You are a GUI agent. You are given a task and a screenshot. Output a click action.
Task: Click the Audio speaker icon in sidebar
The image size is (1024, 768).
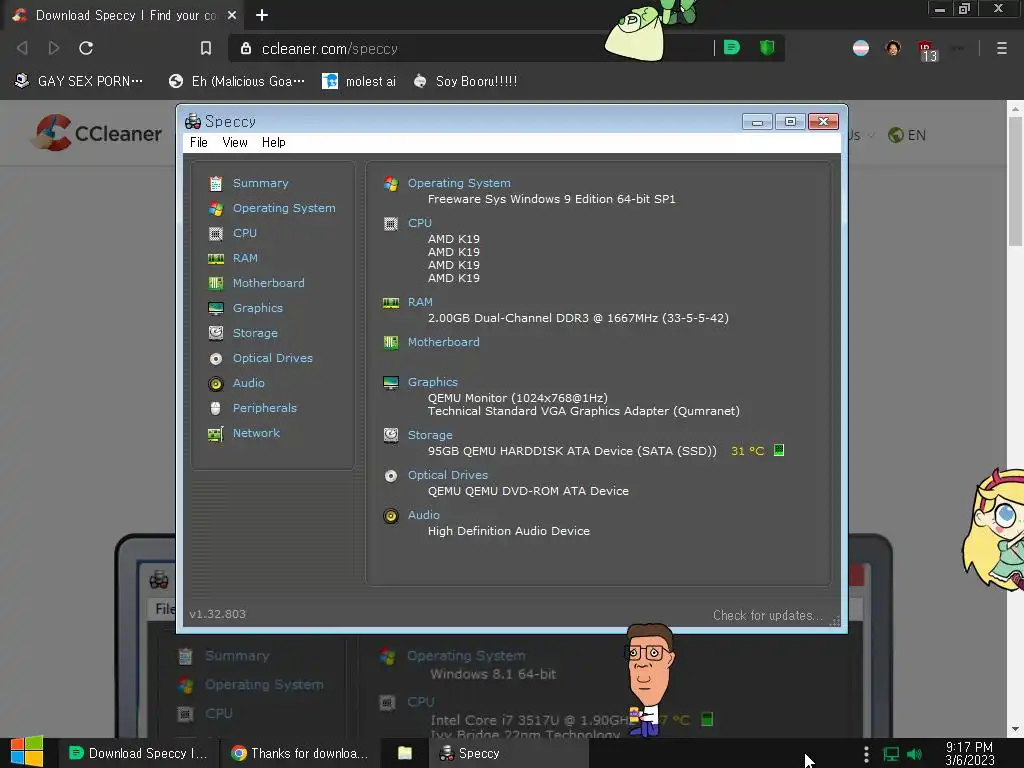point(216,383)
